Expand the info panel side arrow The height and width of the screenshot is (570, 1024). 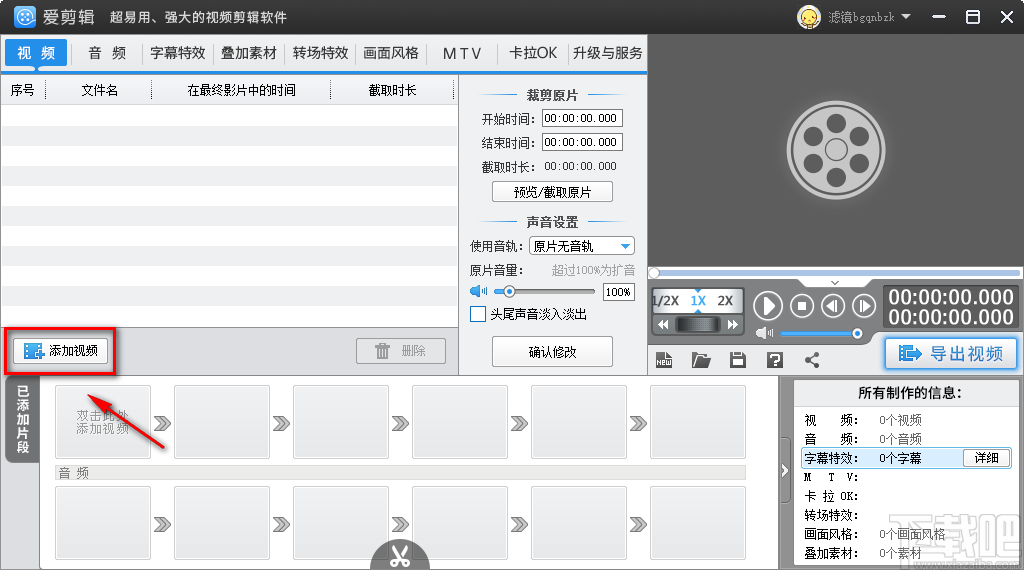tap(784, 471)
